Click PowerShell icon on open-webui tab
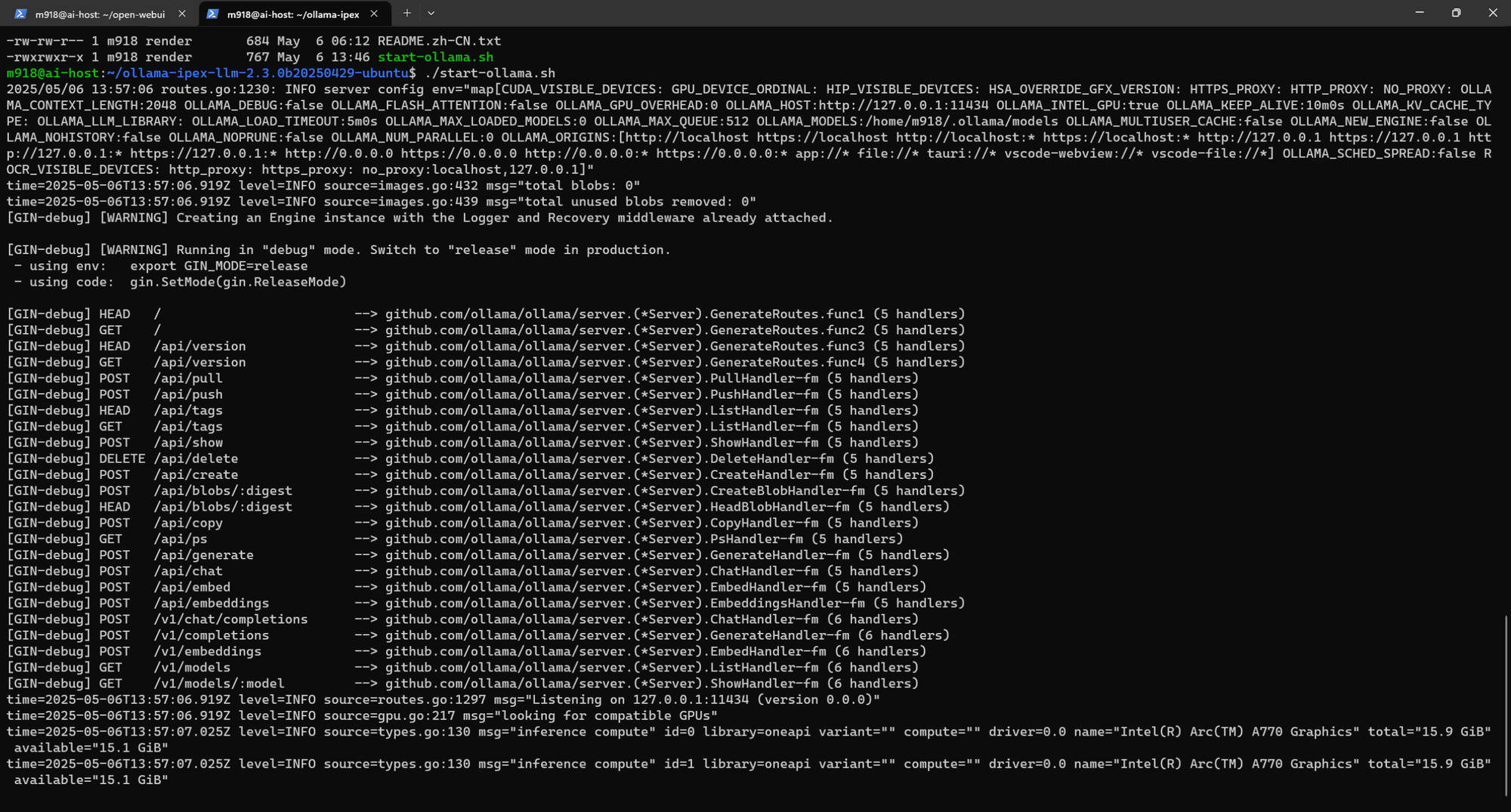Screen dimensions: 1511x812 [x=21, y=14]
